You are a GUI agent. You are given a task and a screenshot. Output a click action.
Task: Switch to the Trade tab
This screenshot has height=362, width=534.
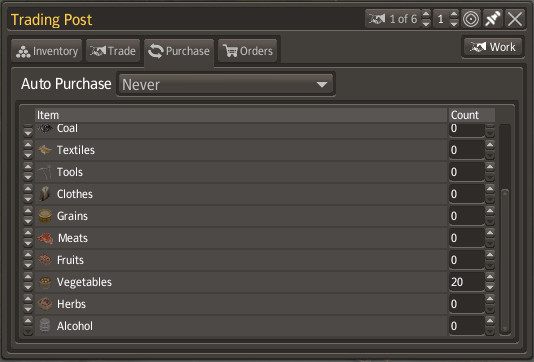(x=113, y=51)
